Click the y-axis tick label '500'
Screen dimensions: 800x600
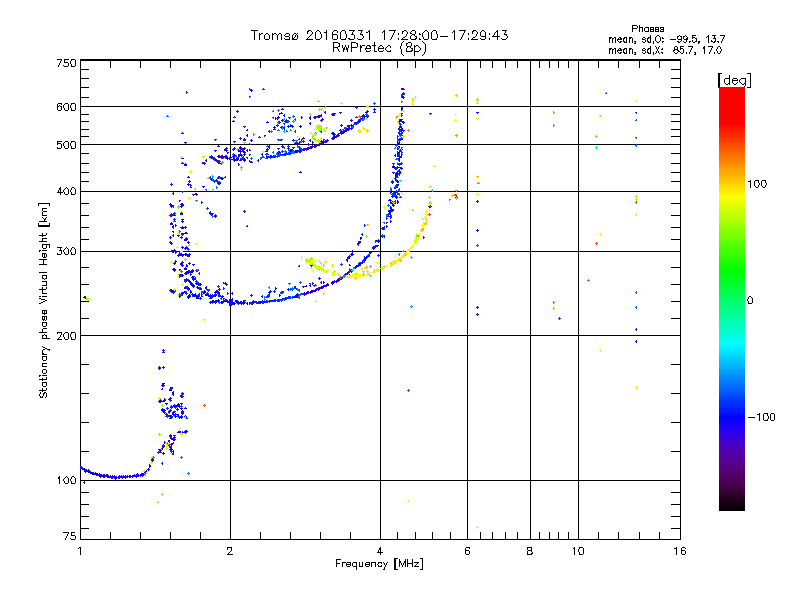pos(66,145)
